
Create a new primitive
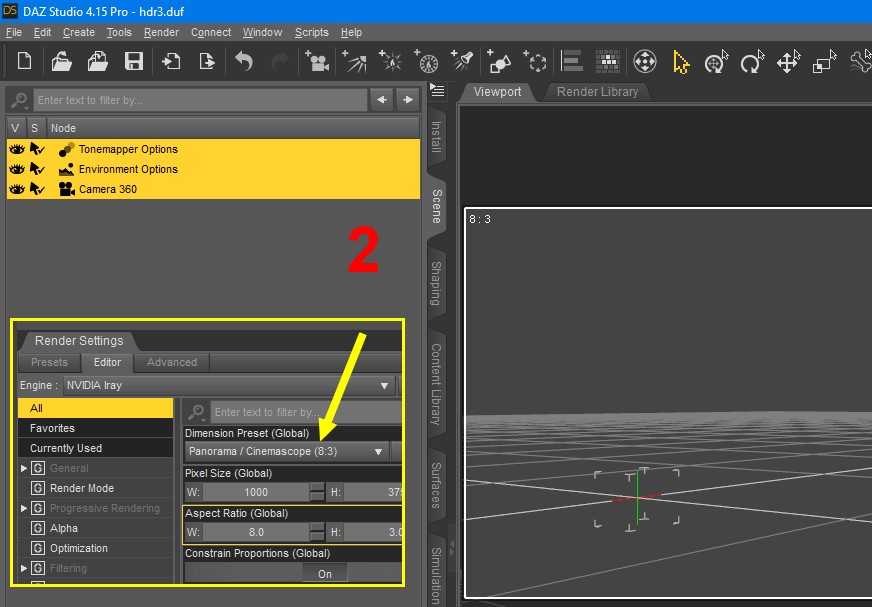(499, 61)
